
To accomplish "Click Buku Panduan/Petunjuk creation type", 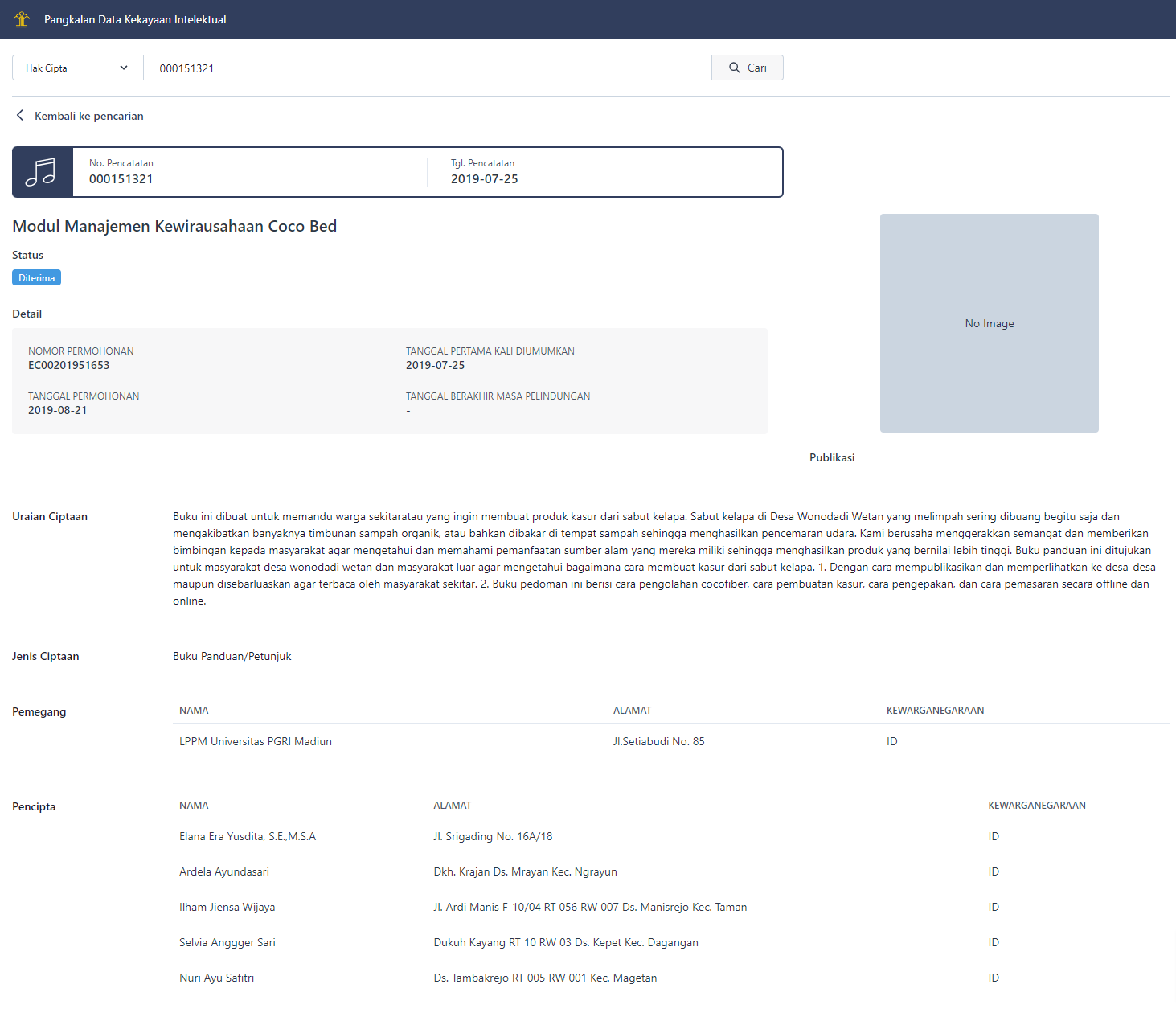I will coord(232,656).
